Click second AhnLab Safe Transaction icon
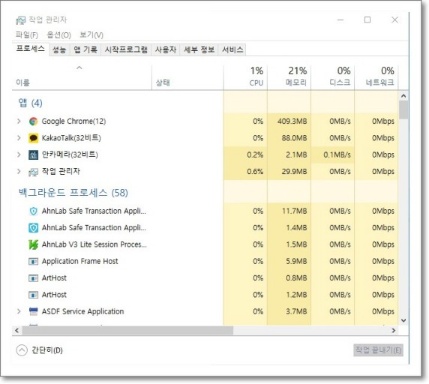The width and height of the screenshot is (429, 384). coord(33,228)
